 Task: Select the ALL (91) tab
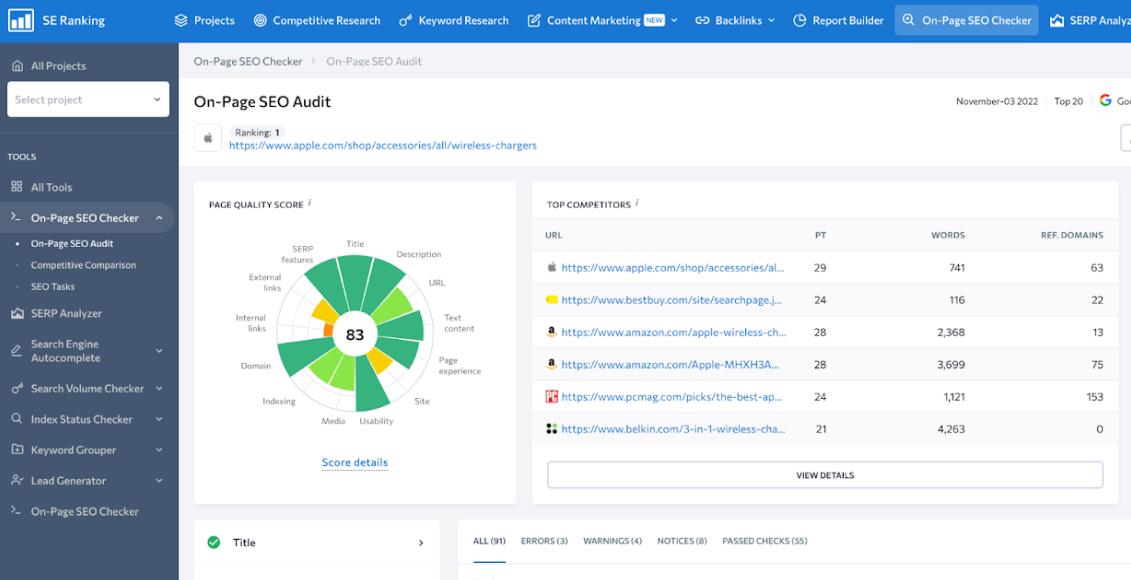(x=489, y=541)
